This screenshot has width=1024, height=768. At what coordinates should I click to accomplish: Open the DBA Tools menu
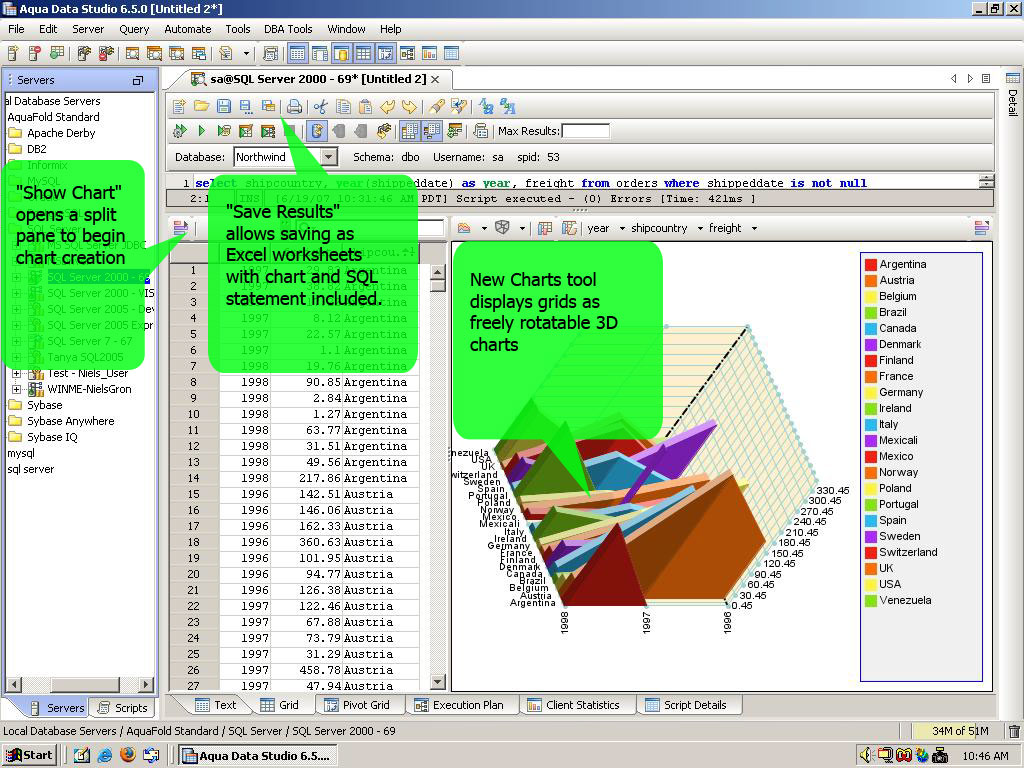[288, 29]
